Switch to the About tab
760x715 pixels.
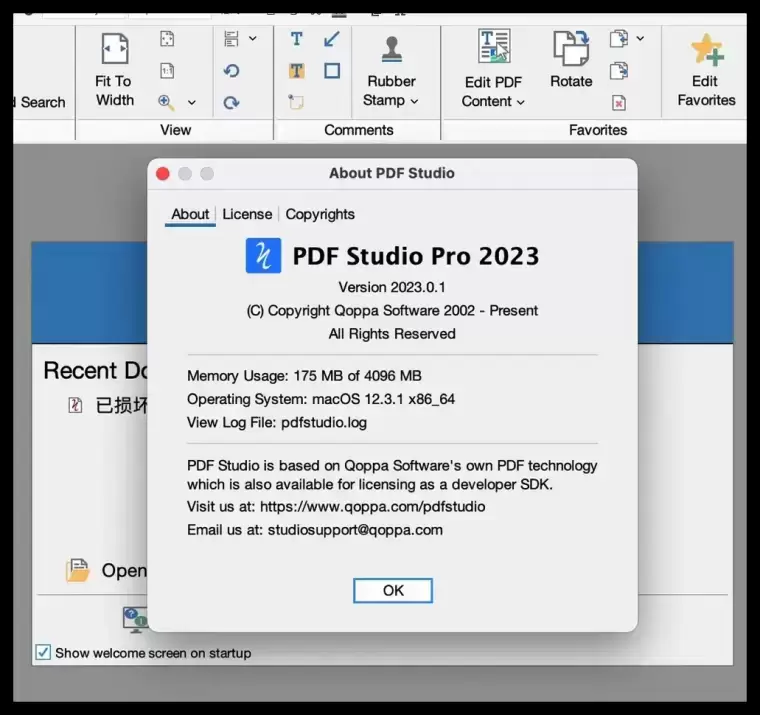coord(190,214)
